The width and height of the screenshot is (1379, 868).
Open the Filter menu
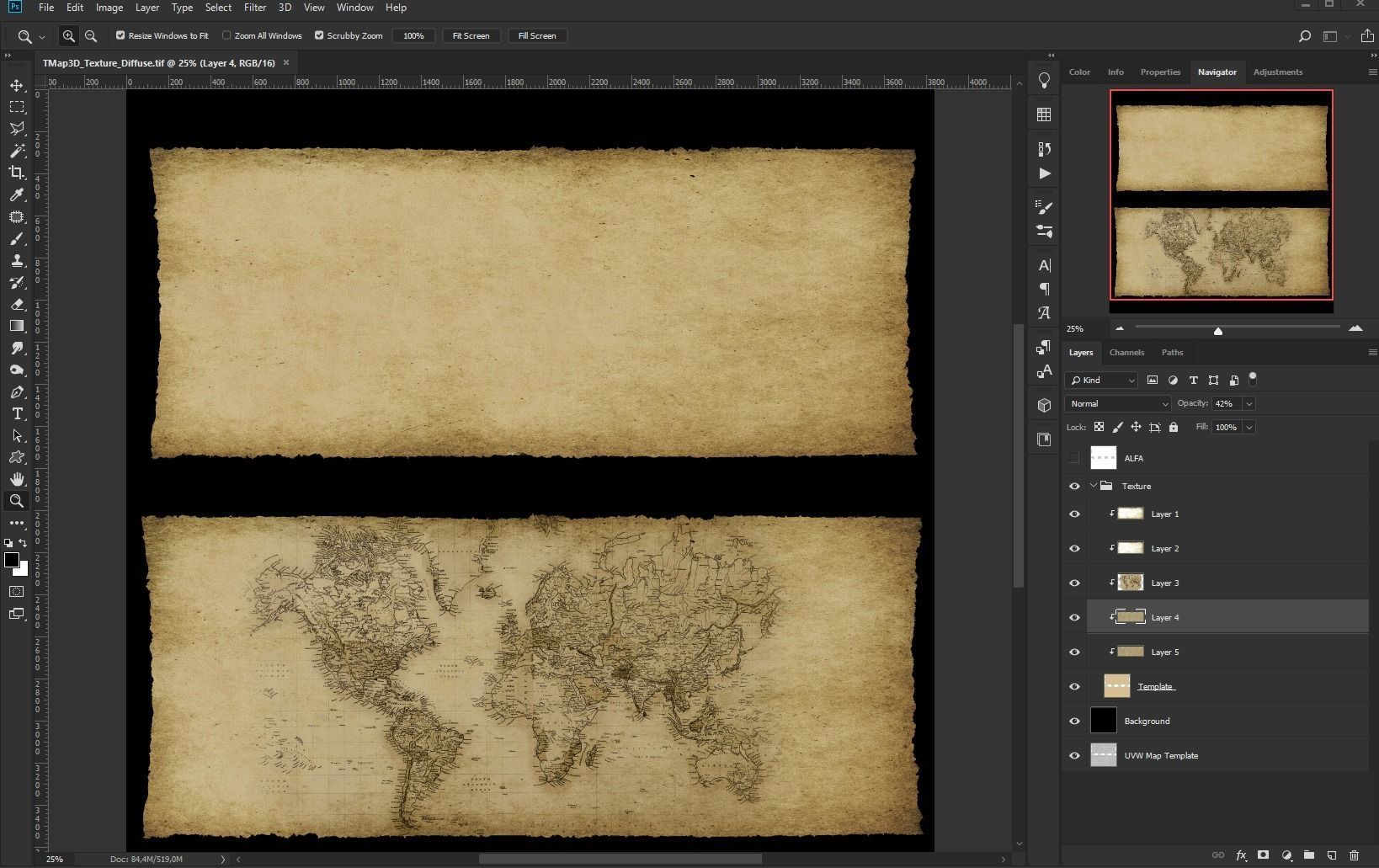255,8
